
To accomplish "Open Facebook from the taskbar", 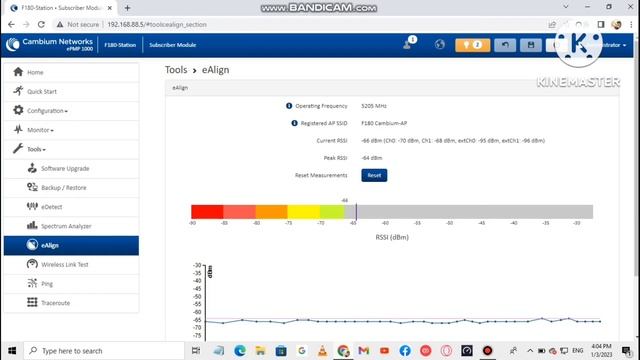I will 405,351.
